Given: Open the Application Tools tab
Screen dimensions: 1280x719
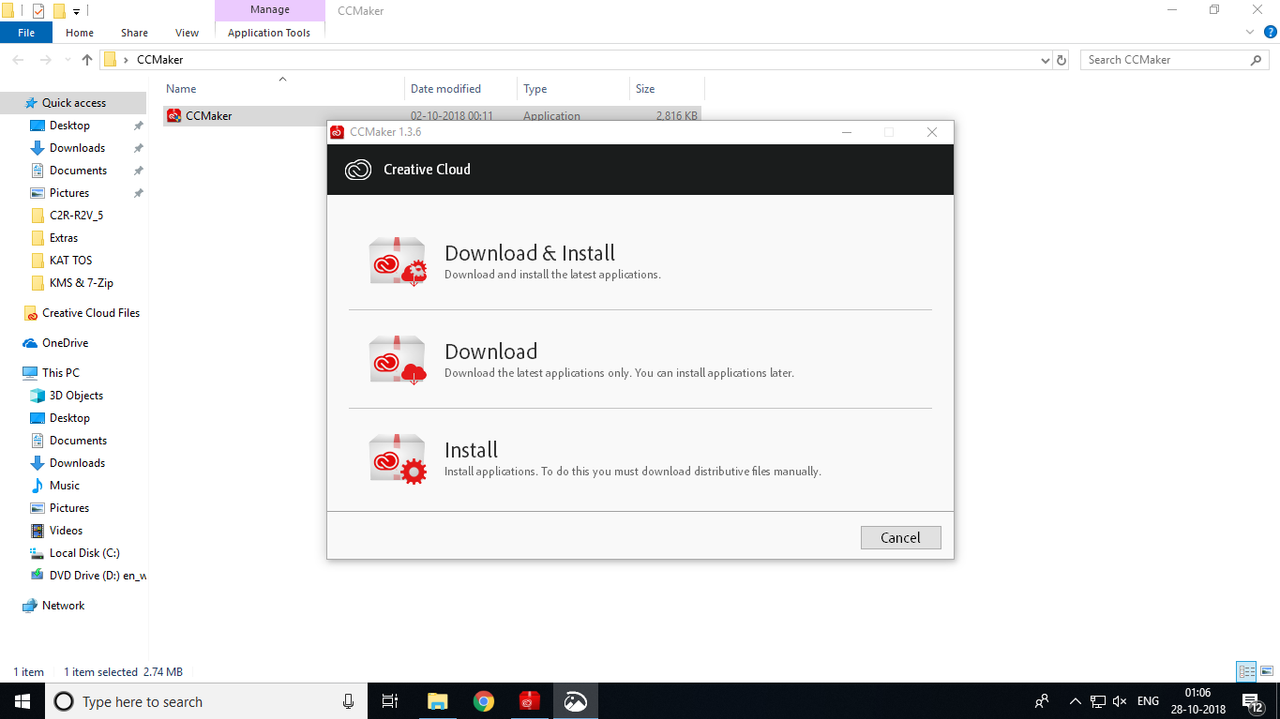Looking at the screenshot, I should 269,32.
